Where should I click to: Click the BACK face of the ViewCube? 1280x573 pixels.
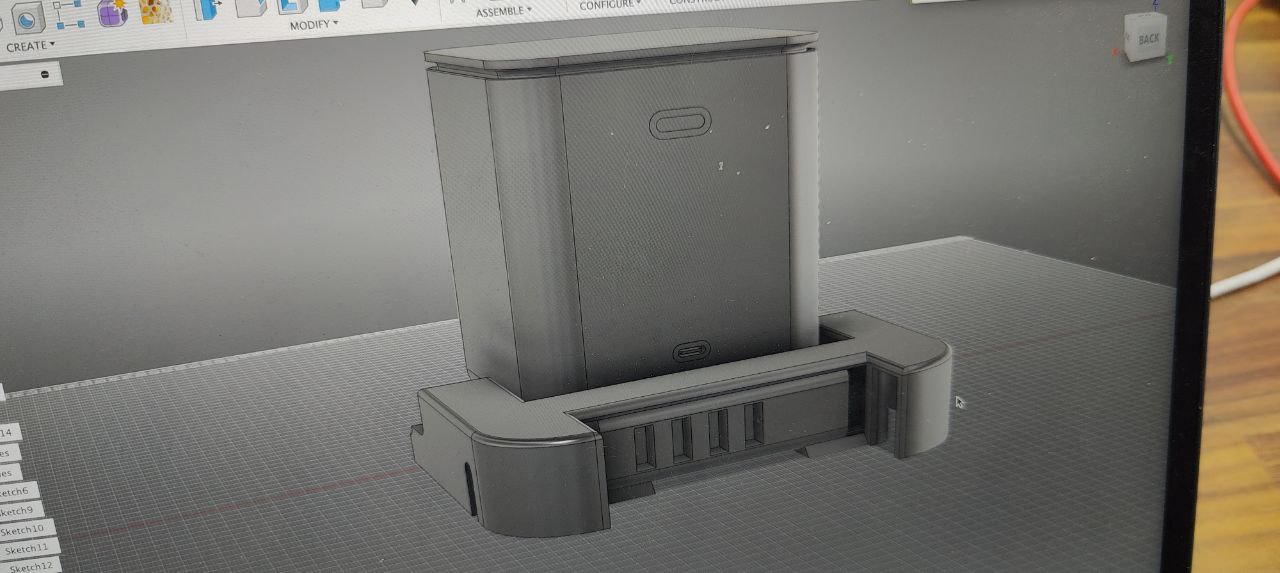tap(1147, 39)
